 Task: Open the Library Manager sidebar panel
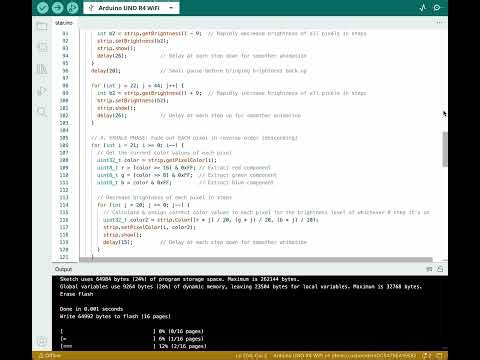click(42, 69)
